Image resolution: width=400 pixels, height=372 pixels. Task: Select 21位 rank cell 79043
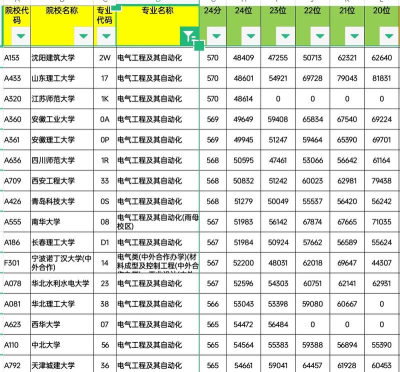(x=347, y=78)
